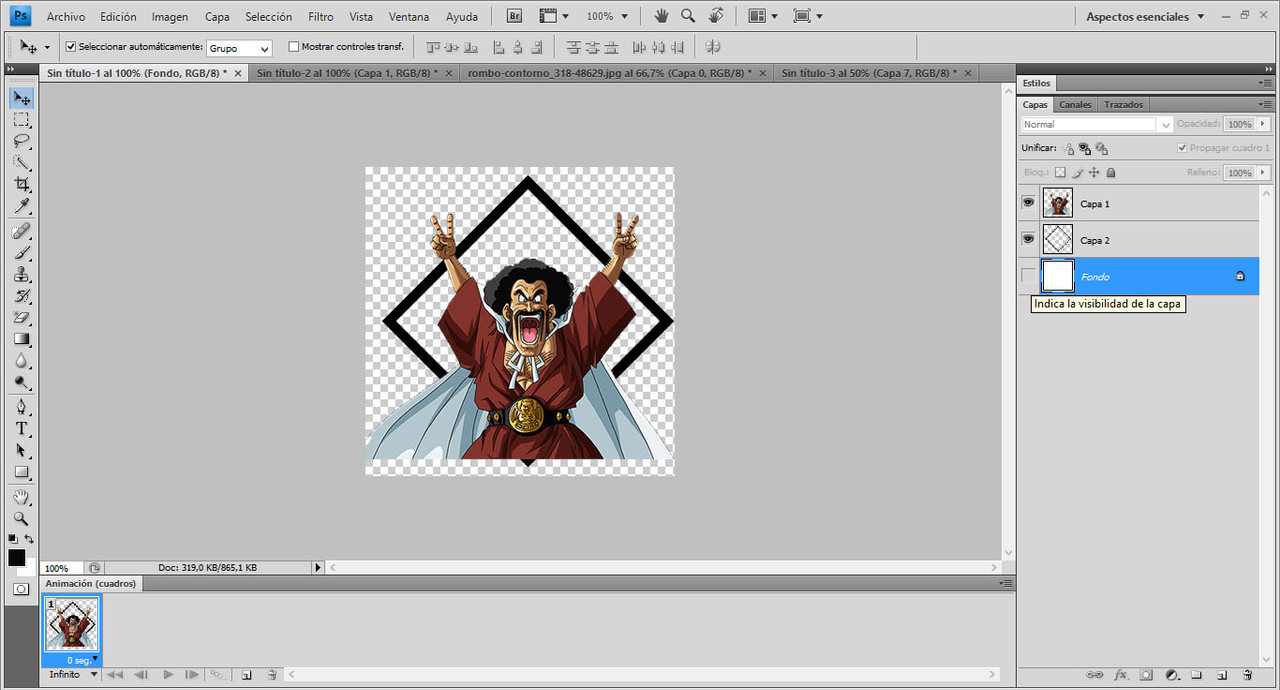Open the Capas panel options menu
Screen dimensions: 1280x690
point(1265,104)
